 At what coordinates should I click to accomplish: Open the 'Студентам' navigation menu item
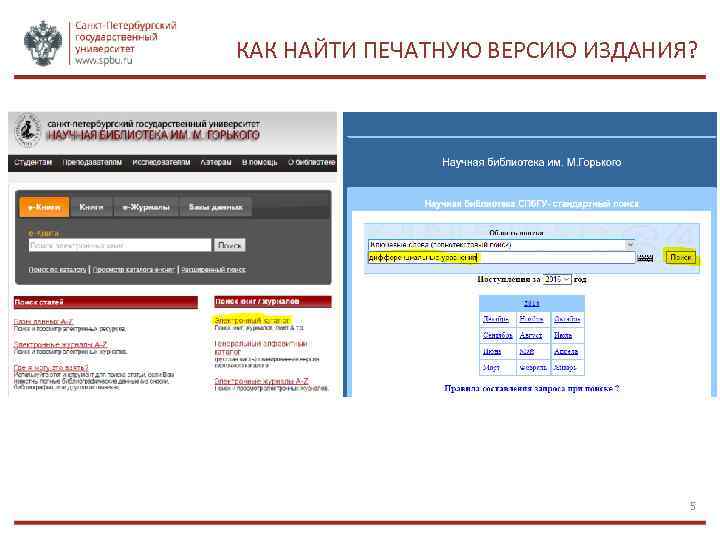(x=33, y=163)
